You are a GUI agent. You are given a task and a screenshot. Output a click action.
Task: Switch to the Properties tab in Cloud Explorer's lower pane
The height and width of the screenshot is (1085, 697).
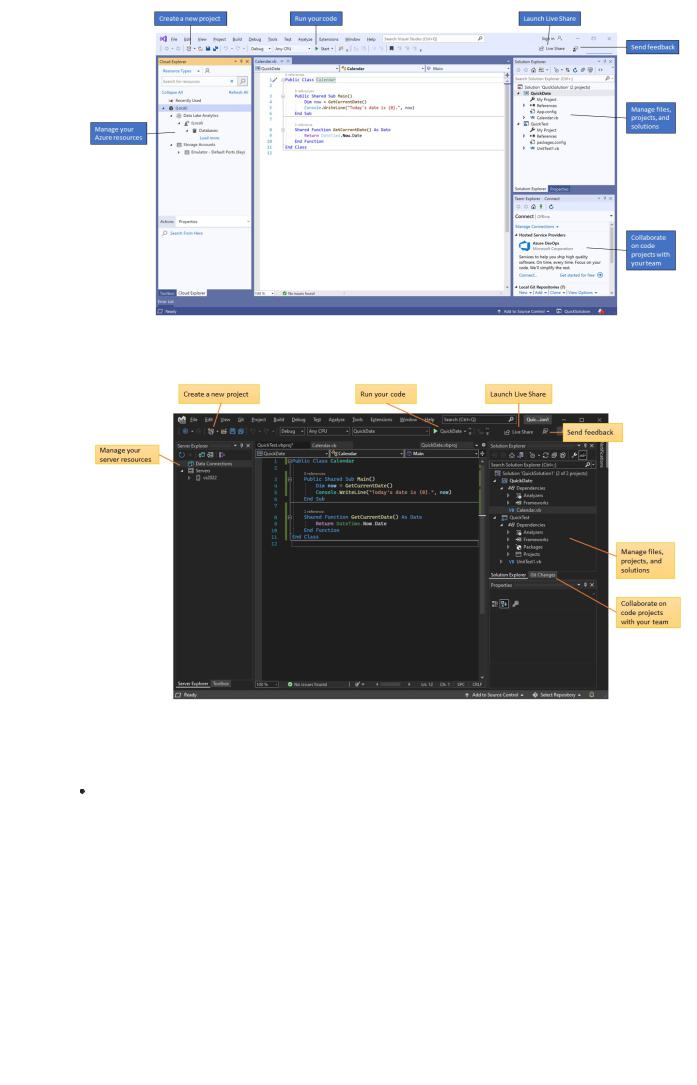tap(188, 221)
